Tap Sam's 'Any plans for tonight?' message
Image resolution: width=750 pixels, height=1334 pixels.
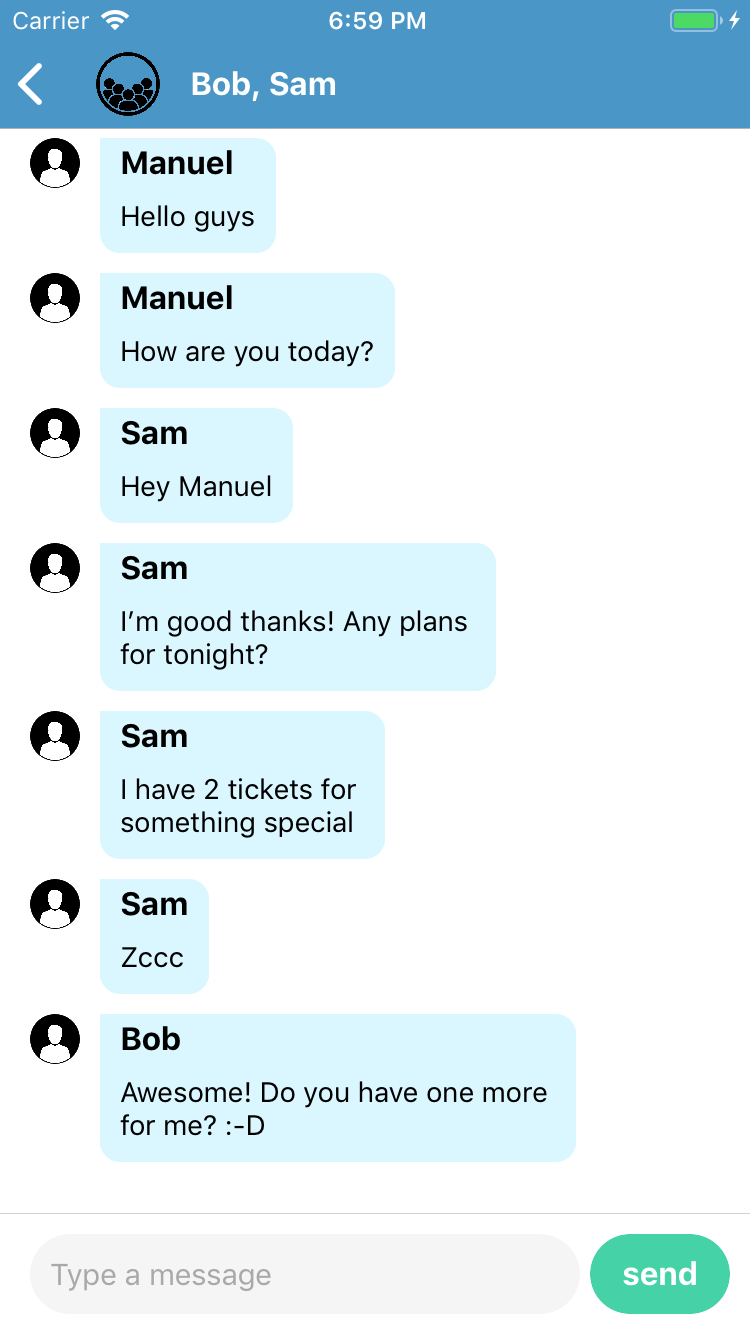point(297,617)
